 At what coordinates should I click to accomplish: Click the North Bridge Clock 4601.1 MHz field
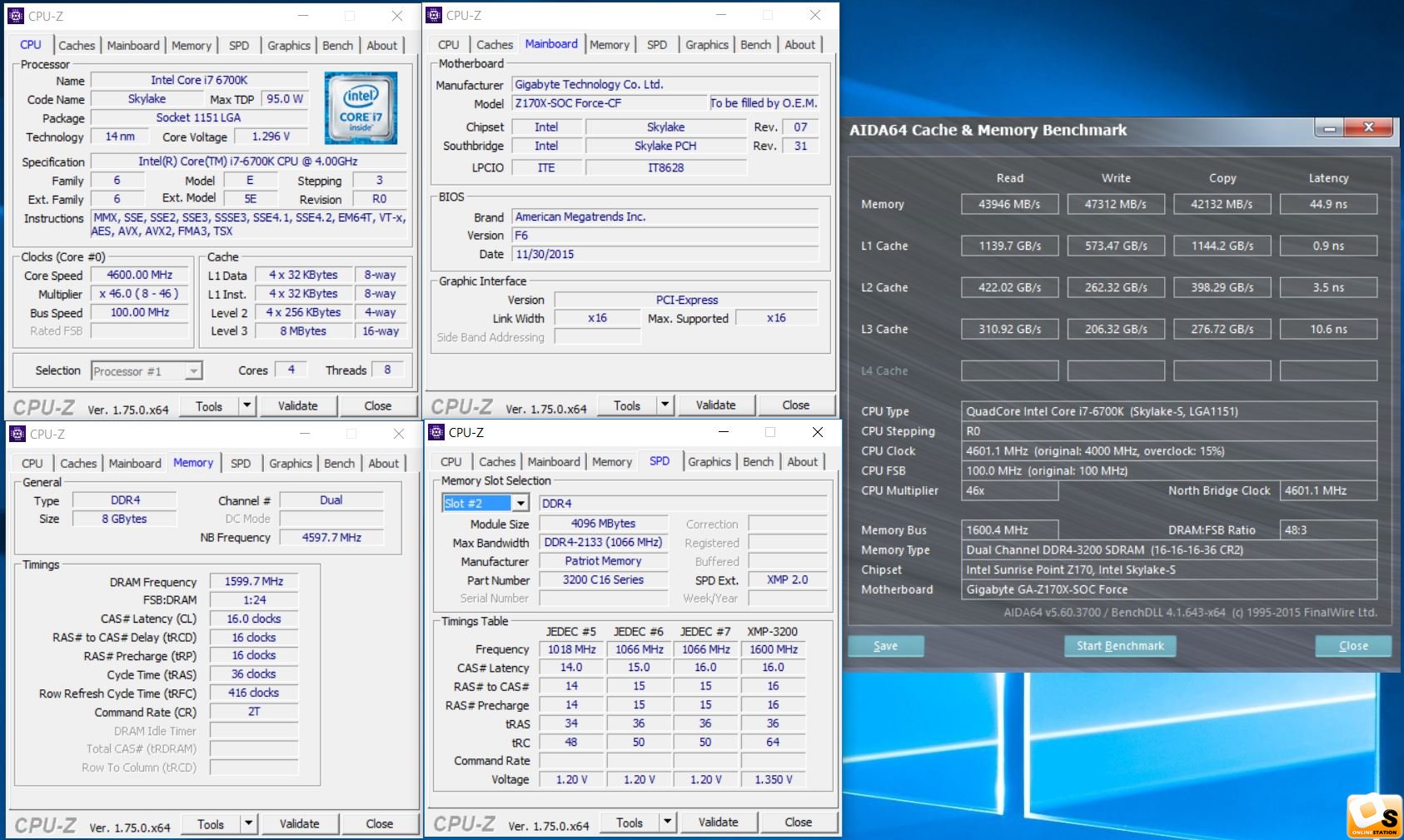(x=1328, y=490)
